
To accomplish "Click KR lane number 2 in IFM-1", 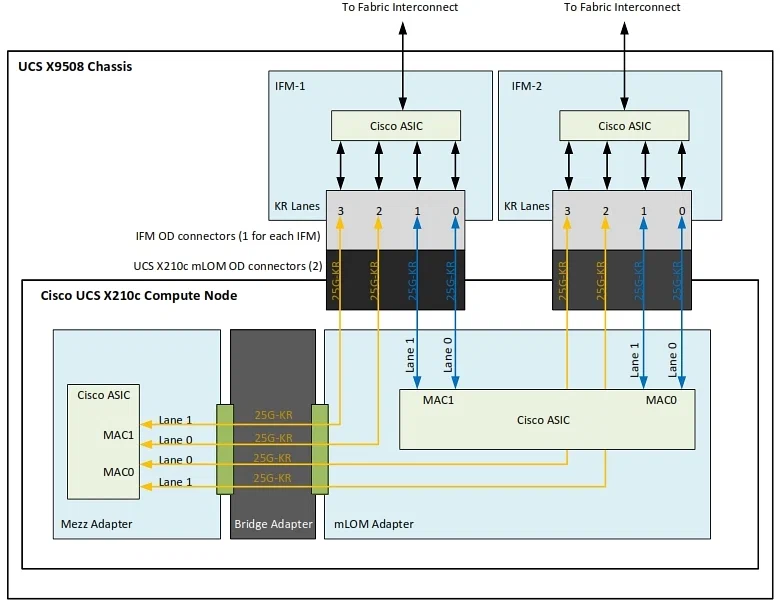I will [x=379, y=211].
